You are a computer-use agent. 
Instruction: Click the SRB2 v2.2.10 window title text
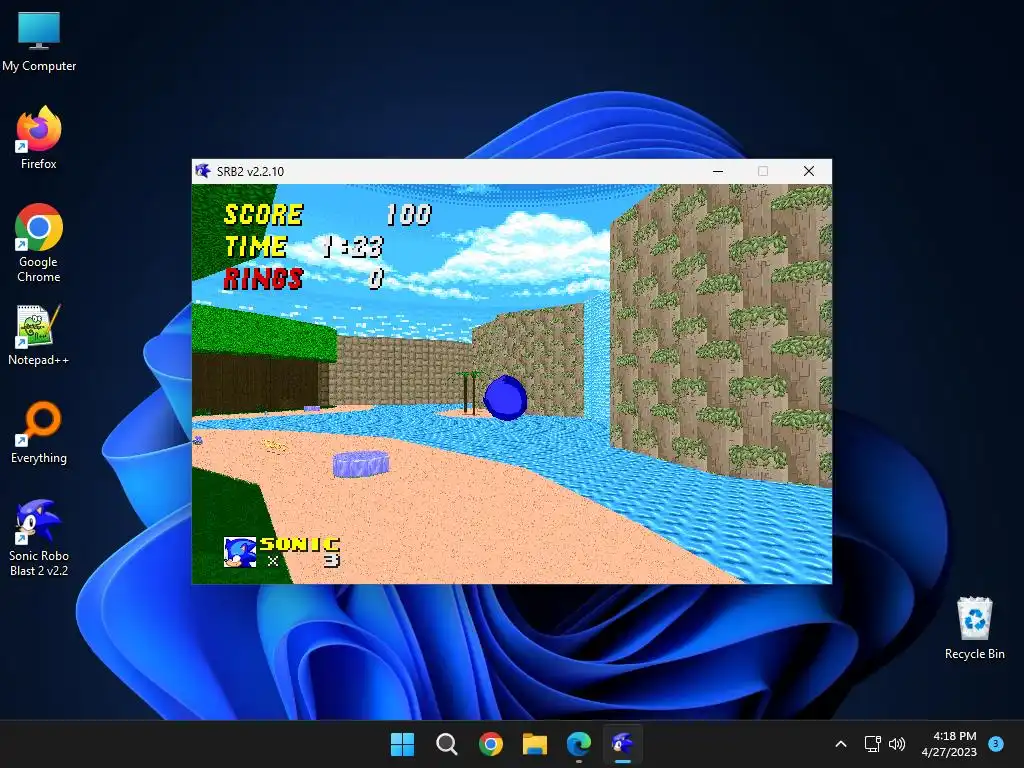click(x=250, y=172)
